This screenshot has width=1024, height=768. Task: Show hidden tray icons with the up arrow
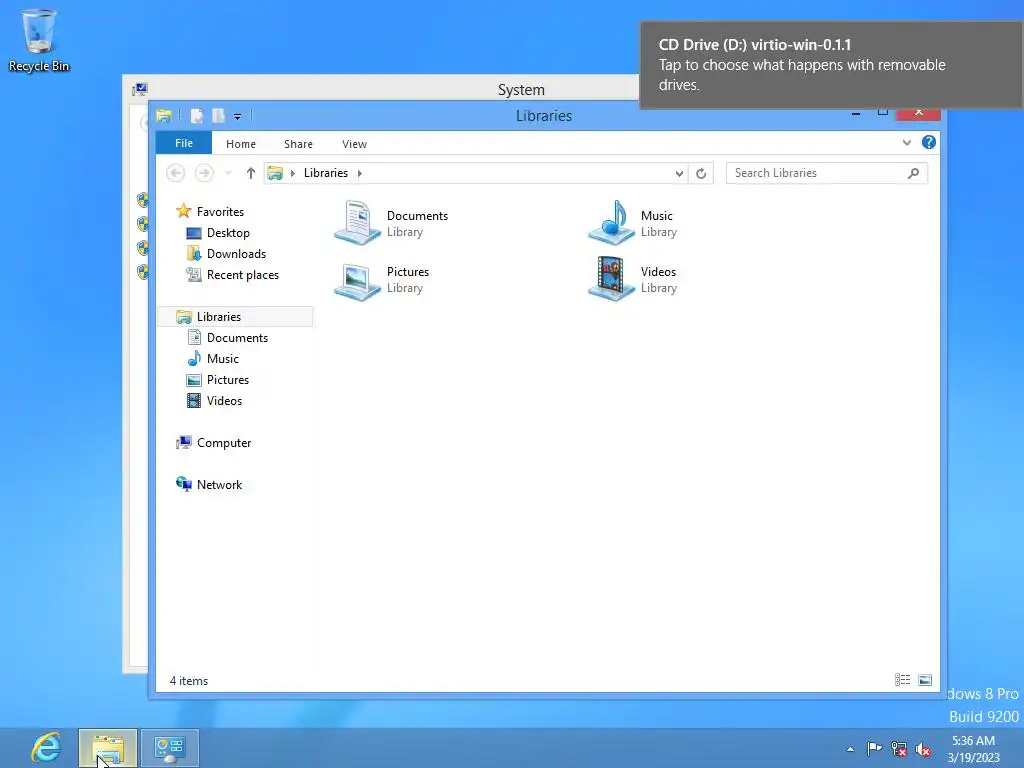coord(850,749)
